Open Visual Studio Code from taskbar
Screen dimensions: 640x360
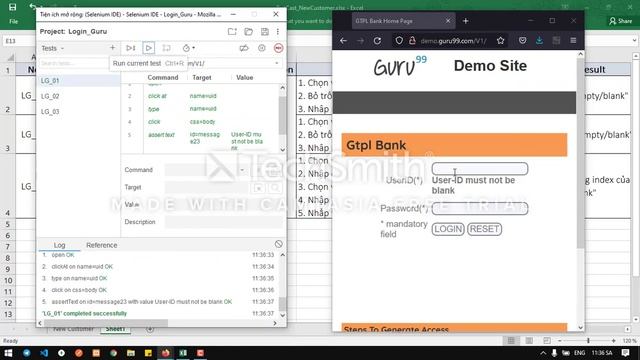[44, 353]
